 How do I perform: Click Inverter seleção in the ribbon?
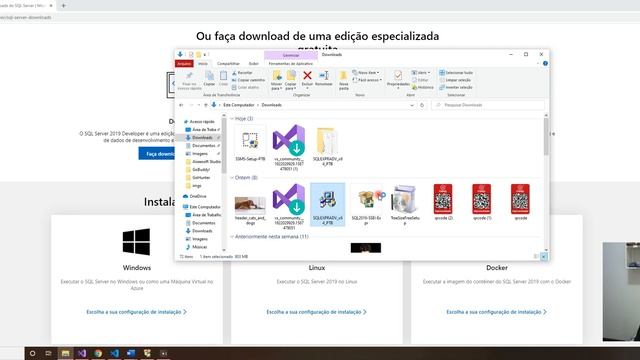pos(456,87)
